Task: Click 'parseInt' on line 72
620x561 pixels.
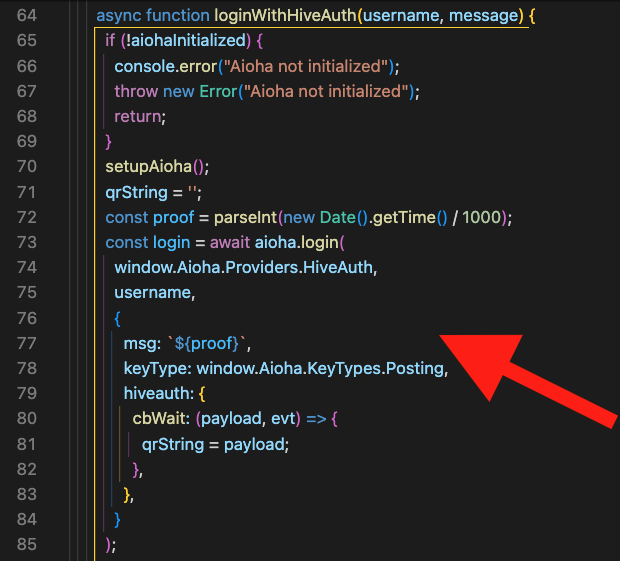Action: pyautogui.click(x=245, y=217)
